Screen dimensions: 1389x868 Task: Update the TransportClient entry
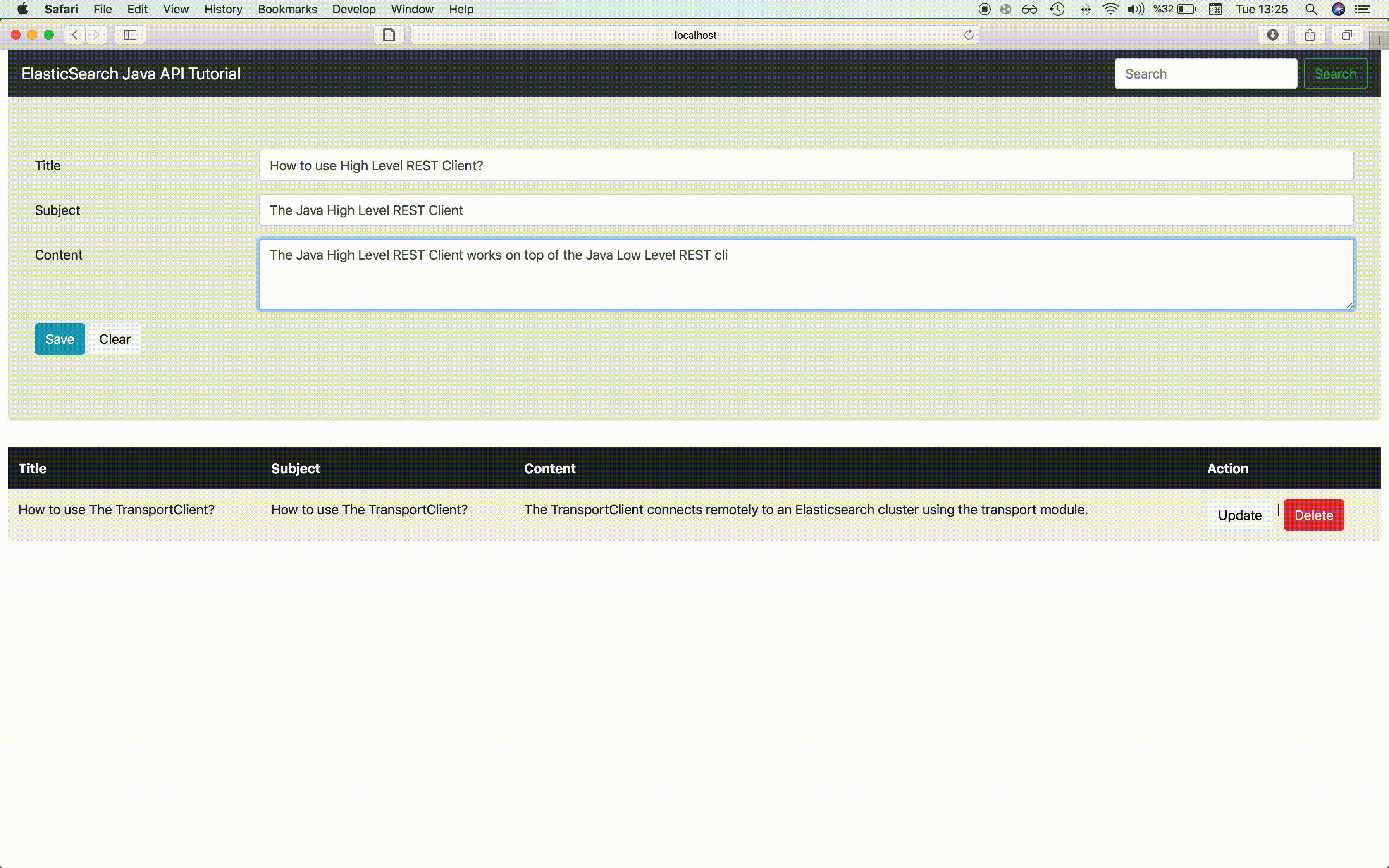coord(1239,515)
